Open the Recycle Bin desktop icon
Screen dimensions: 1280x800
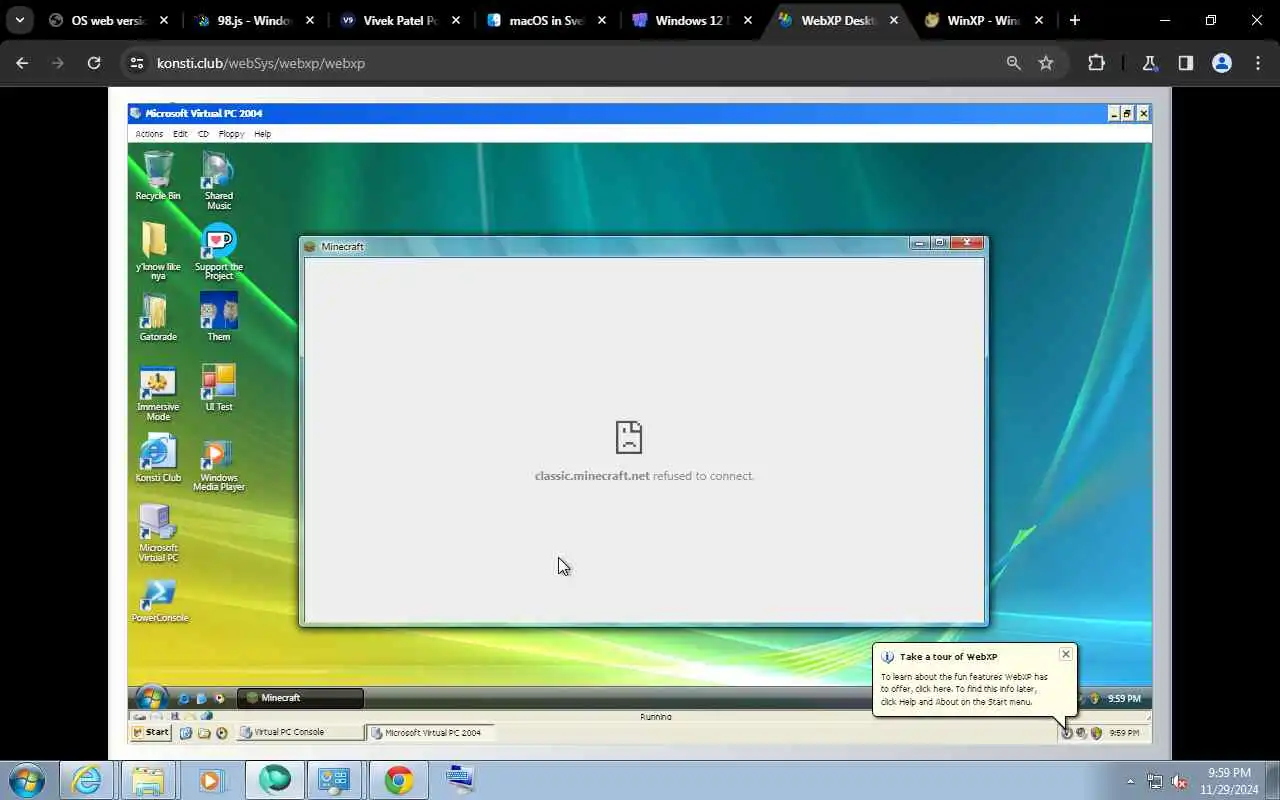[158, 176]
